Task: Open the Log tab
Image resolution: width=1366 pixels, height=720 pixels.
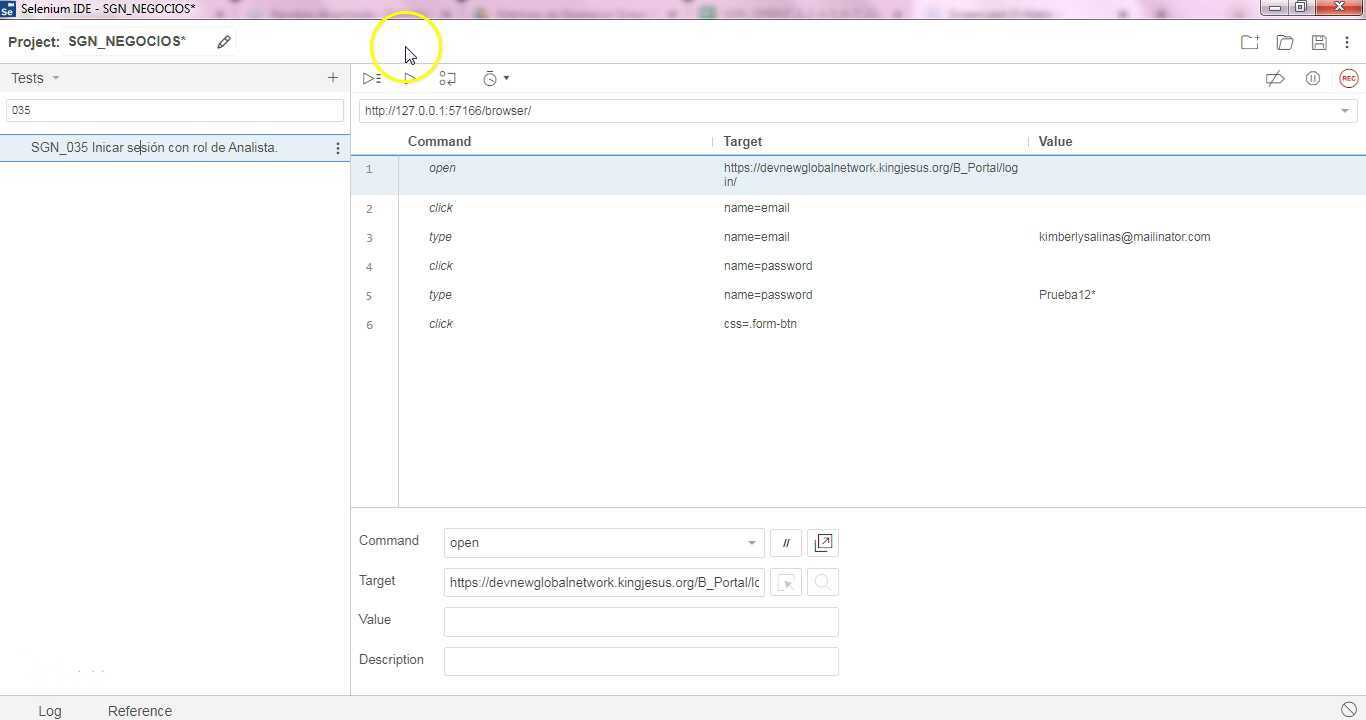Action: point(50,710)
